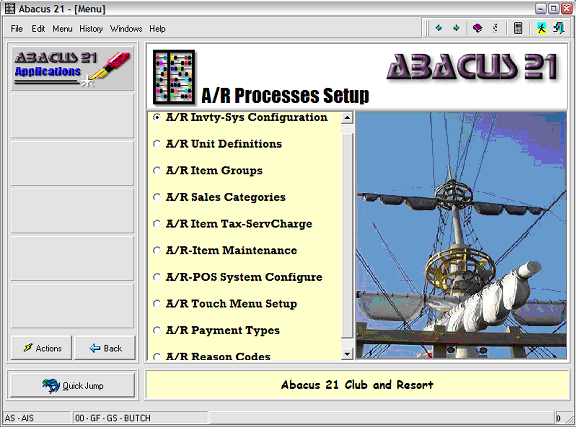Image resolution: width=576 pixels, height=427 pixels.
Task: Open the Windows menu
Action: 126,29
